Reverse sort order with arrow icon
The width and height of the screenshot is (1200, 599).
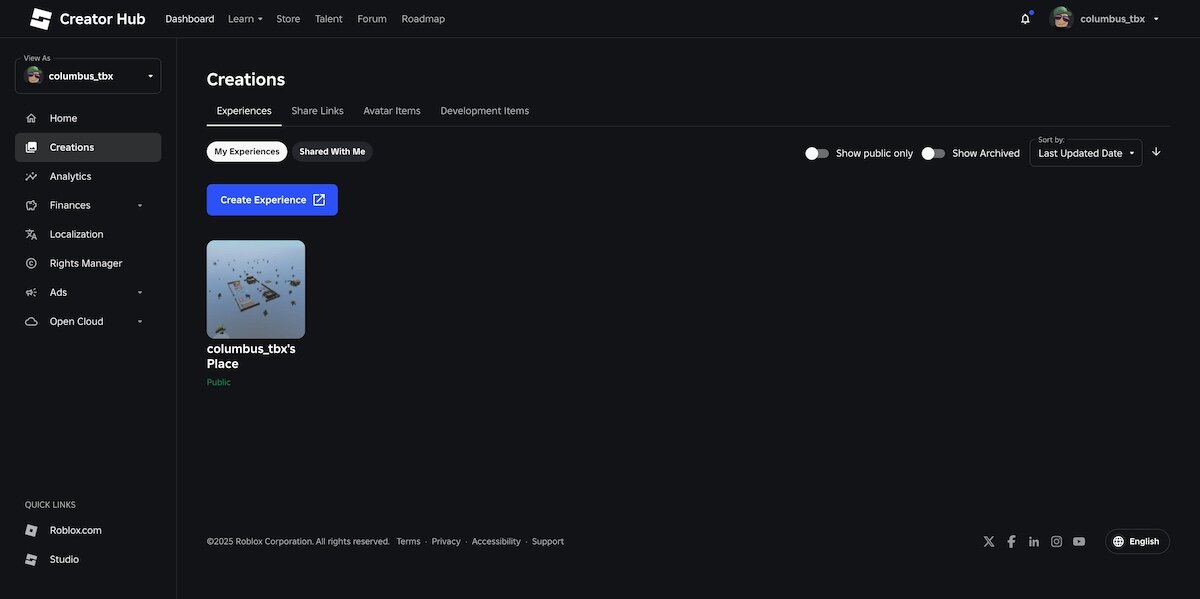(x=1156, y=152)
